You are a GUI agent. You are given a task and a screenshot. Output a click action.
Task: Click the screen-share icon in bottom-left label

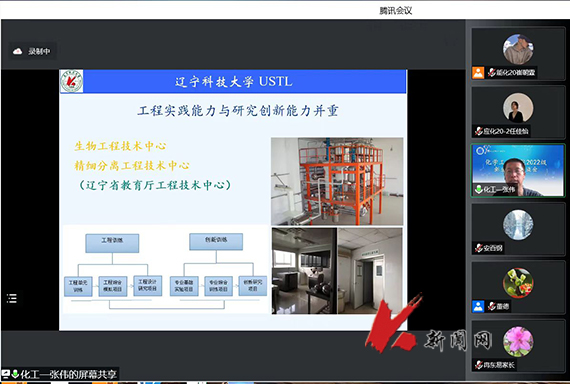(5, 374)
